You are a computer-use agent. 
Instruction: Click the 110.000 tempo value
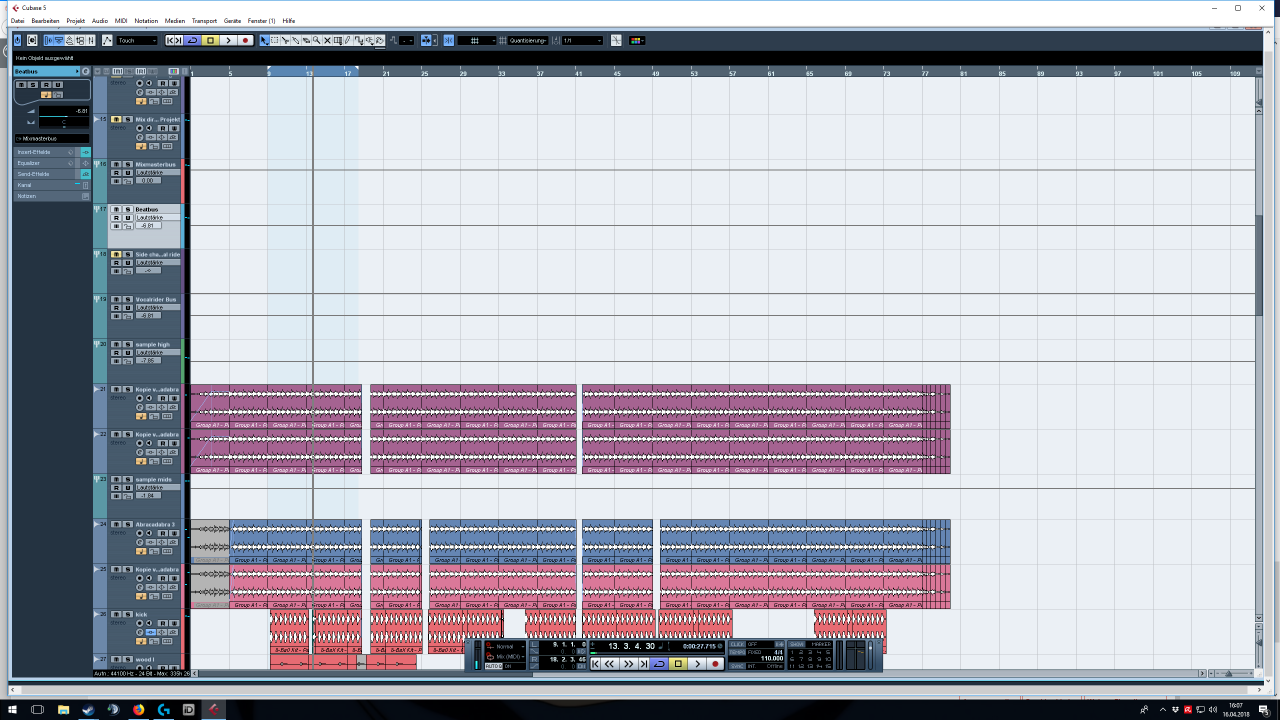[770, 659]
